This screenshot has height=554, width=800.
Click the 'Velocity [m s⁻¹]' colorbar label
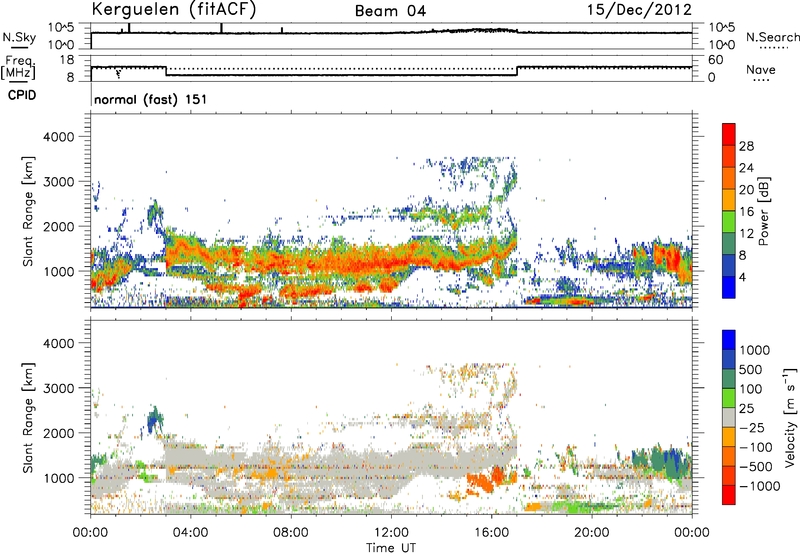click(x=790, y=417)
